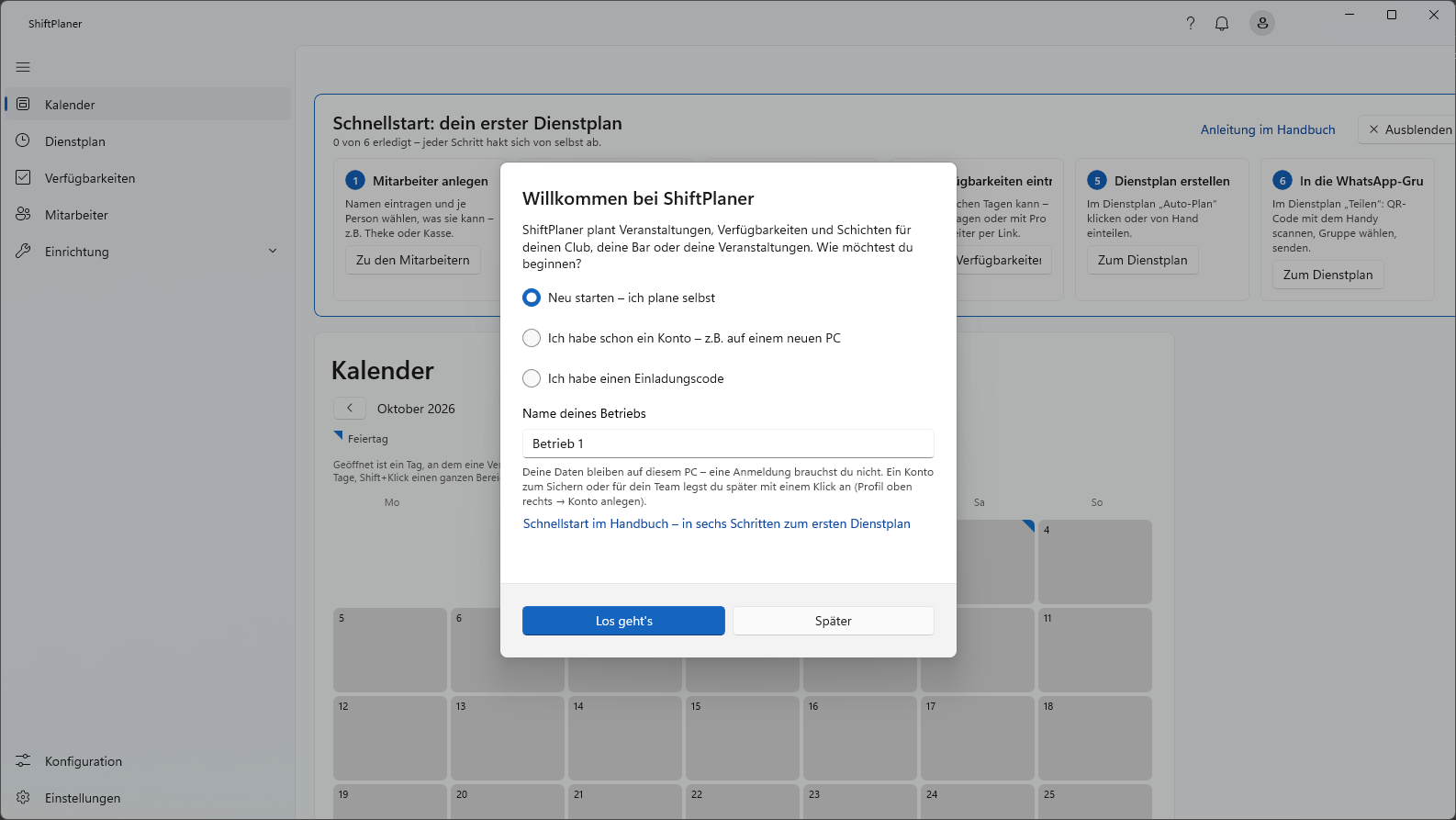Viewport: 1456px width, 820px height.
Task: Open Konfiguration navigation item
Action: click(148, 761)
